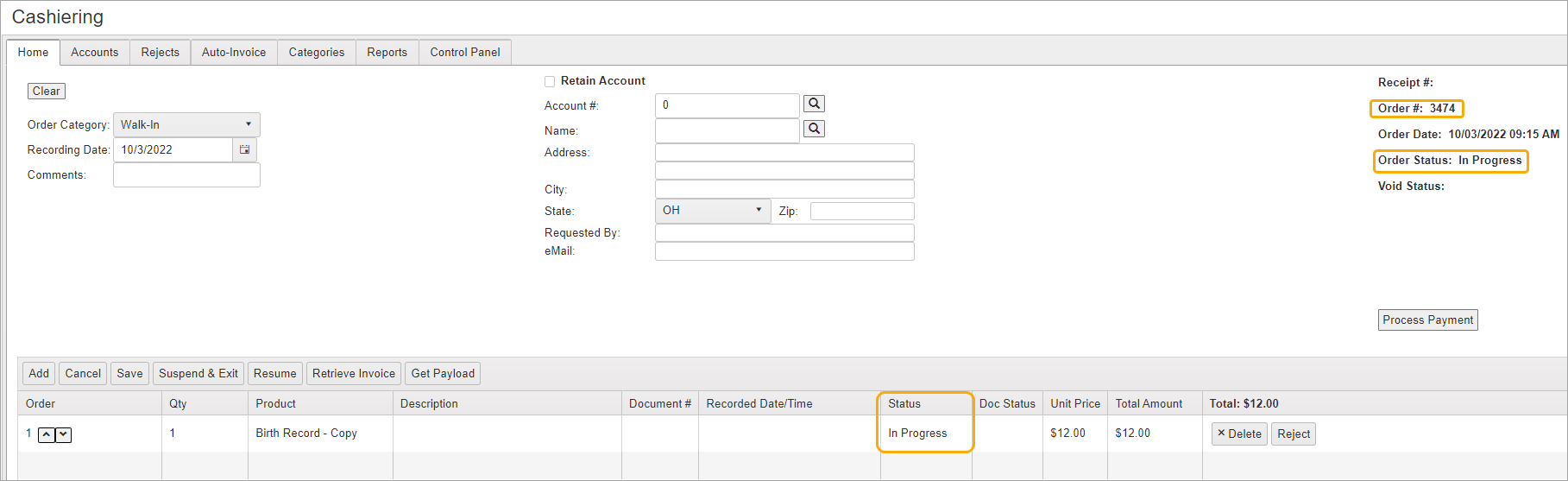Enable the Retain Account checkbox
The height and width of the screenshot is (481, 1568).
tap(550, 81)
